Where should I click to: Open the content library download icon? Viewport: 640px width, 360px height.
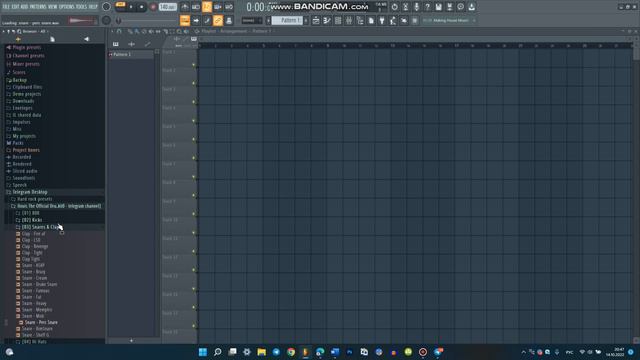pos(471,7)
